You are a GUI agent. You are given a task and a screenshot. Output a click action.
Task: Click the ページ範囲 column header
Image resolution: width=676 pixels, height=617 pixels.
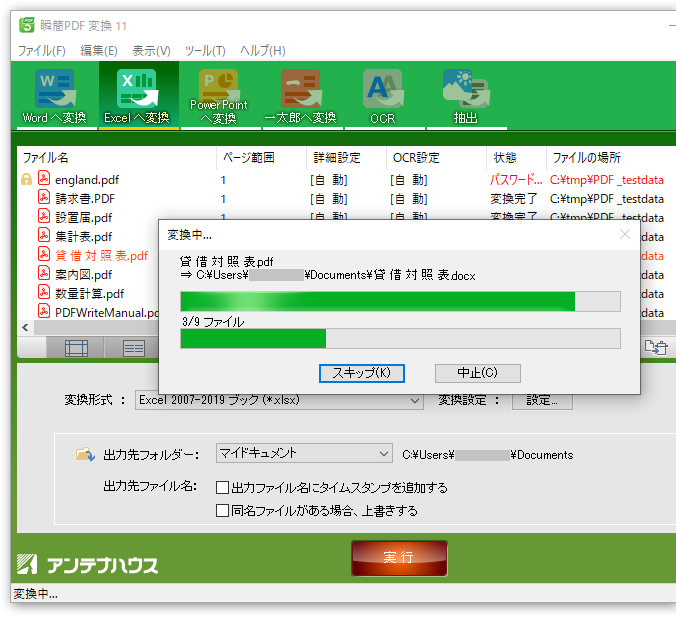point(261,158)
